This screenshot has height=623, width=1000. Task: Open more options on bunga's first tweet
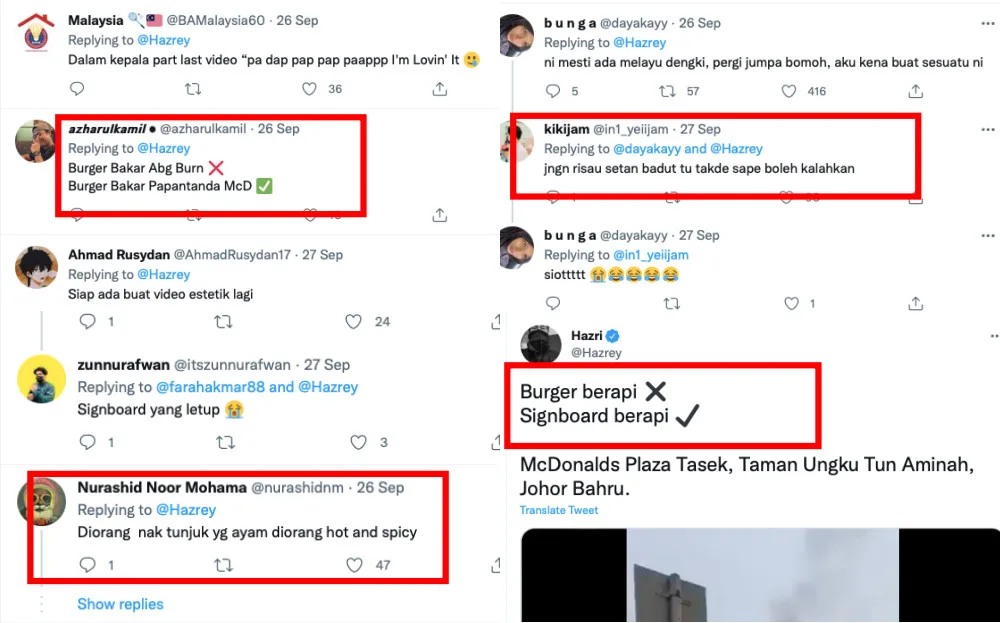click(x=988, y=22)
